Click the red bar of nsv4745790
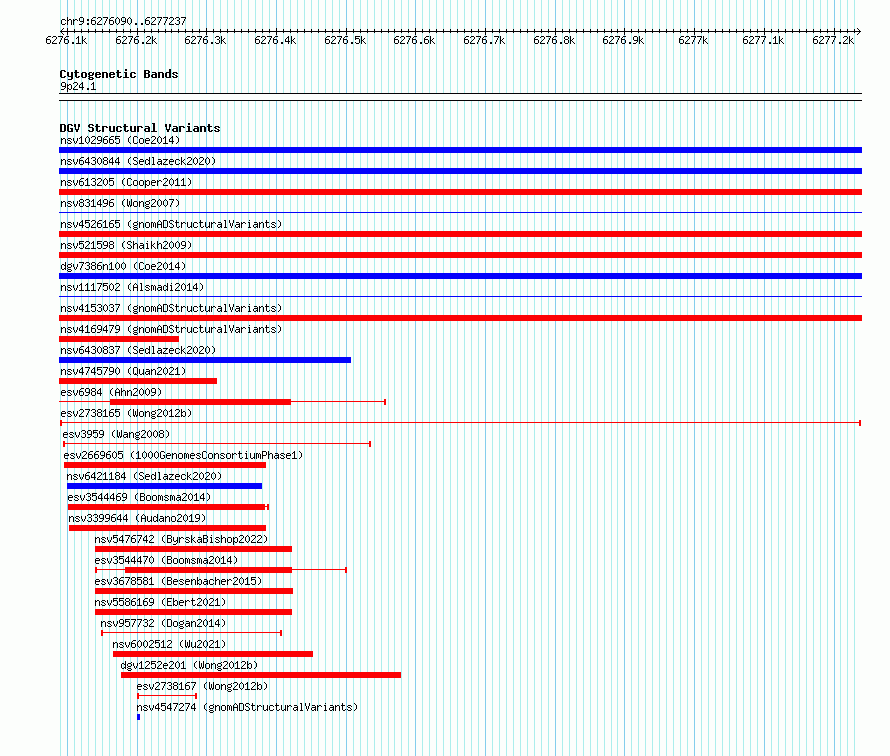This screenshot has height=756, width=890. click(138, 381)
